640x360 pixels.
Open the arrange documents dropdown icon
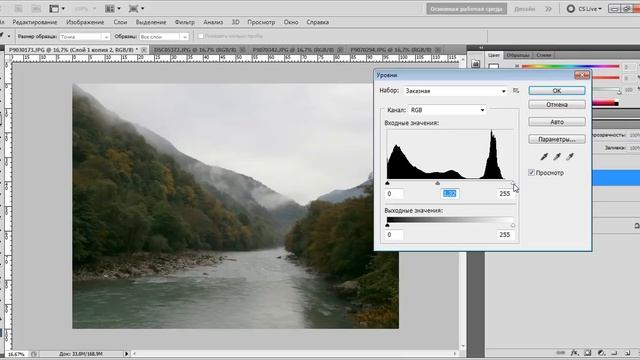pos(113,9)
